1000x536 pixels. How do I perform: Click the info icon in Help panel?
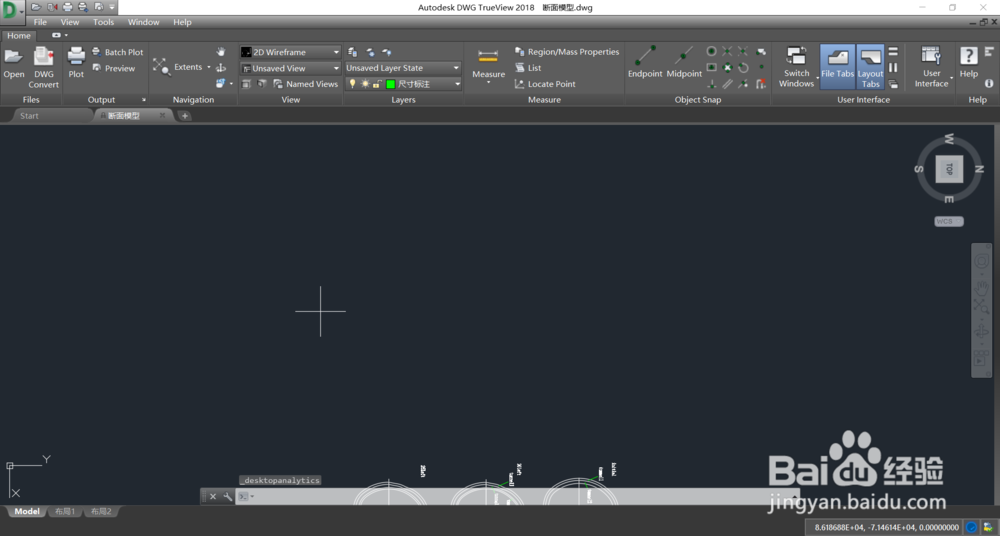point(989,84)
